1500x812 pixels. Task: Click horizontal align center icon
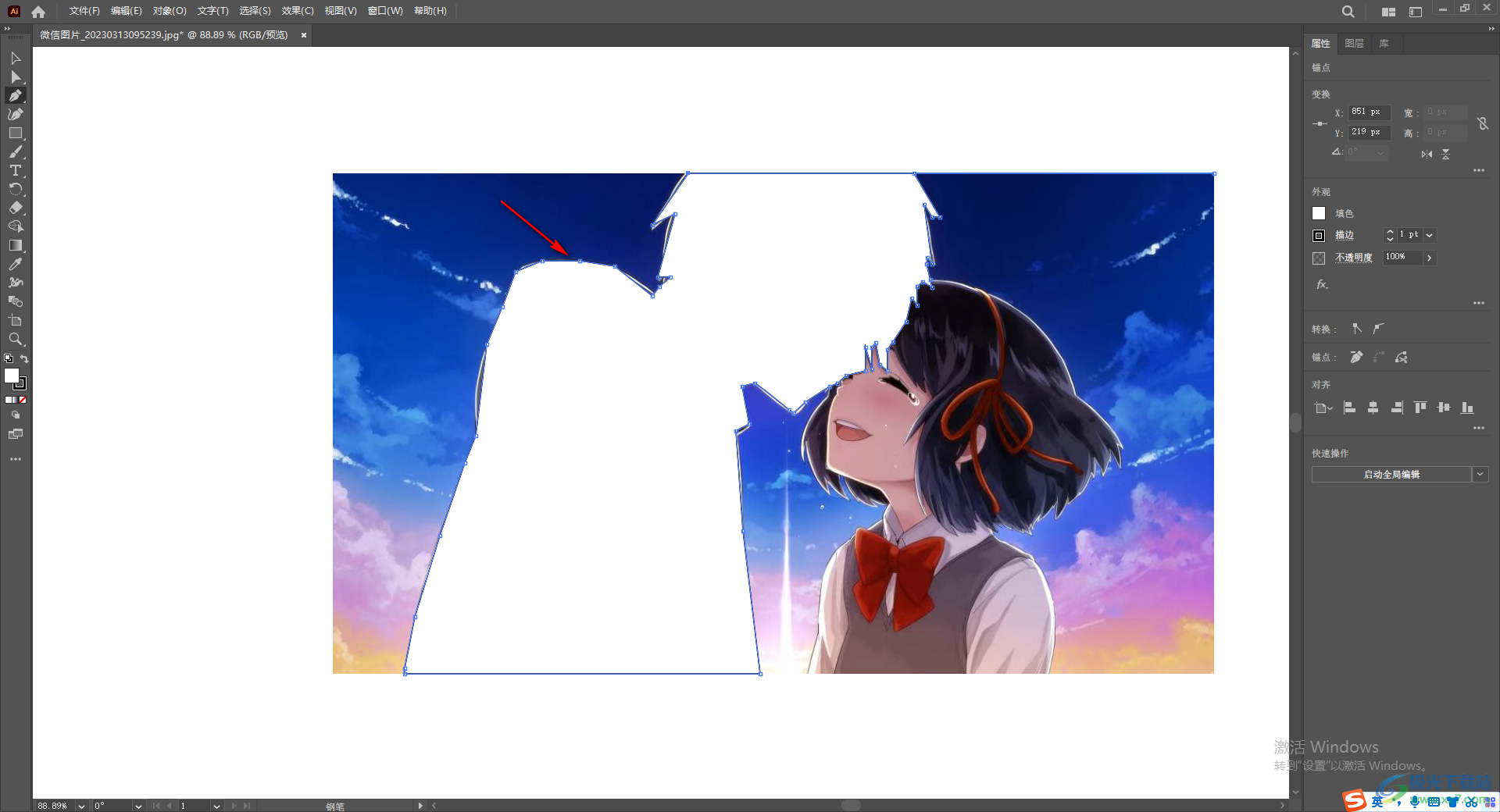pos(1373,408)
